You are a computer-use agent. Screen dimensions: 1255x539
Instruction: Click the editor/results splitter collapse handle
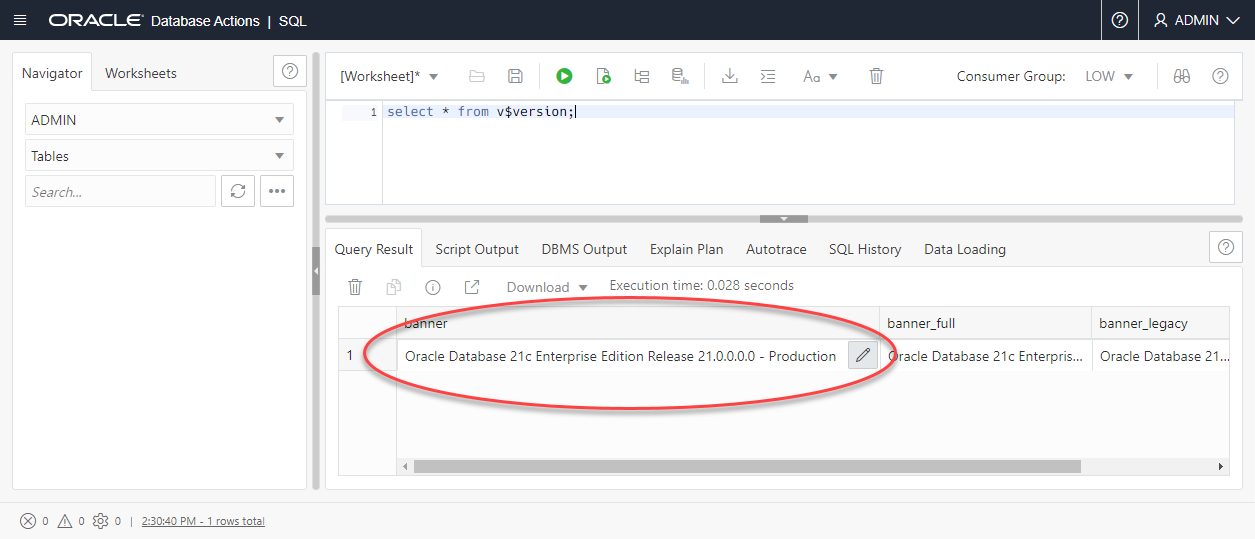[784, 218]
